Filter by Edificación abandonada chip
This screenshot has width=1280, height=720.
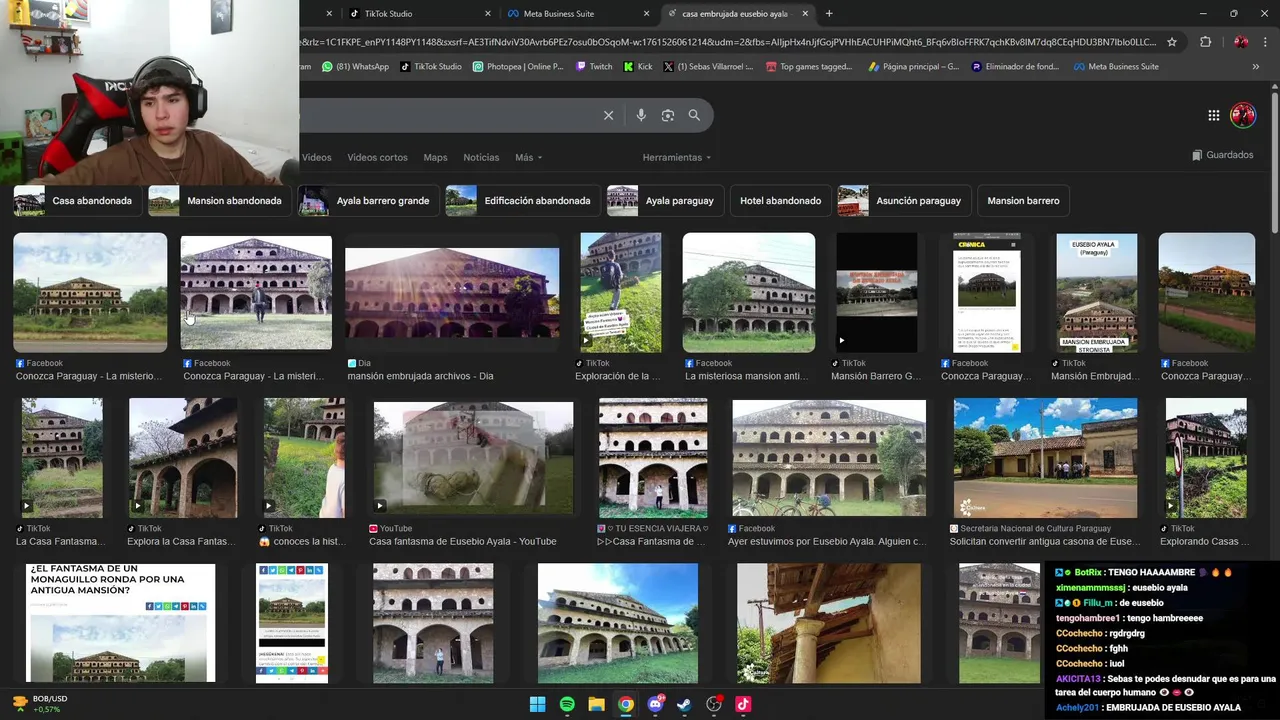pyautogui.click(x=523, y=200)
